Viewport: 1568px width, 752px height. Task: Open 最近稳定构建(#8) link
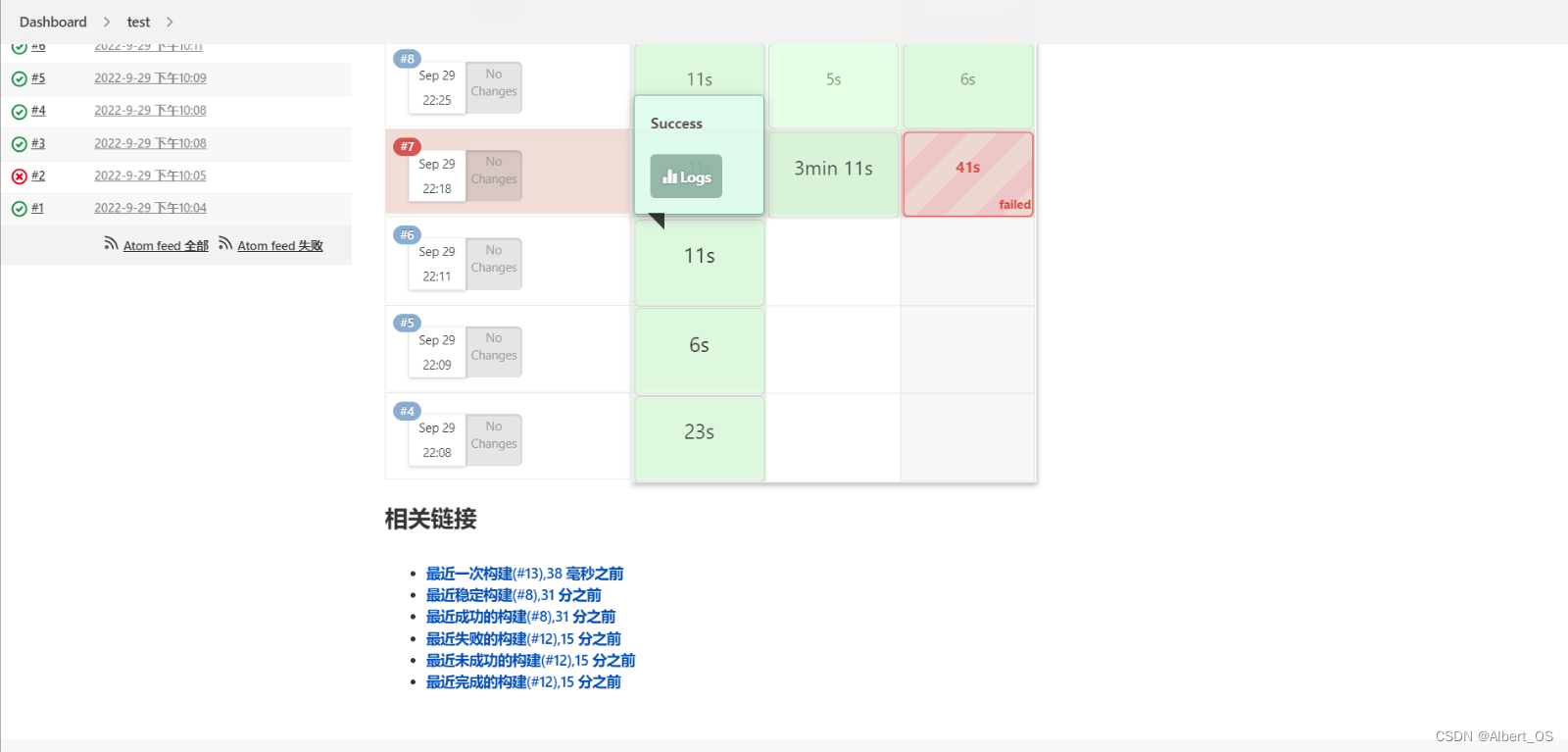[514, 595]
